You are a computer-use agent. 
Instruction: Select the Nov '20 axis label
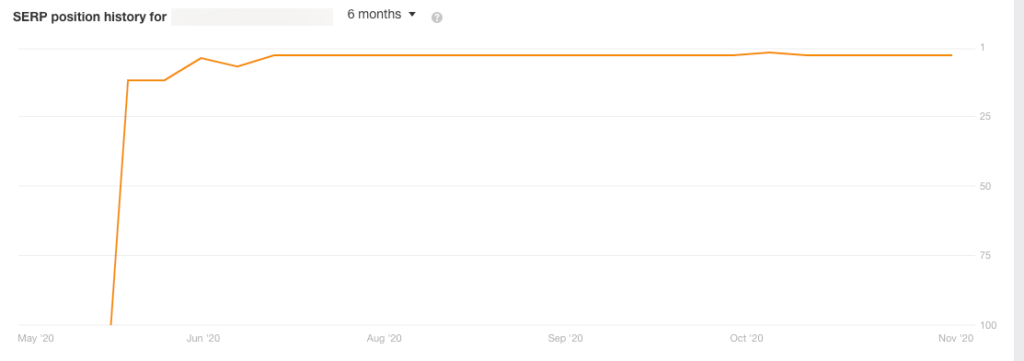pyautogui.click(x=956, y=338)
